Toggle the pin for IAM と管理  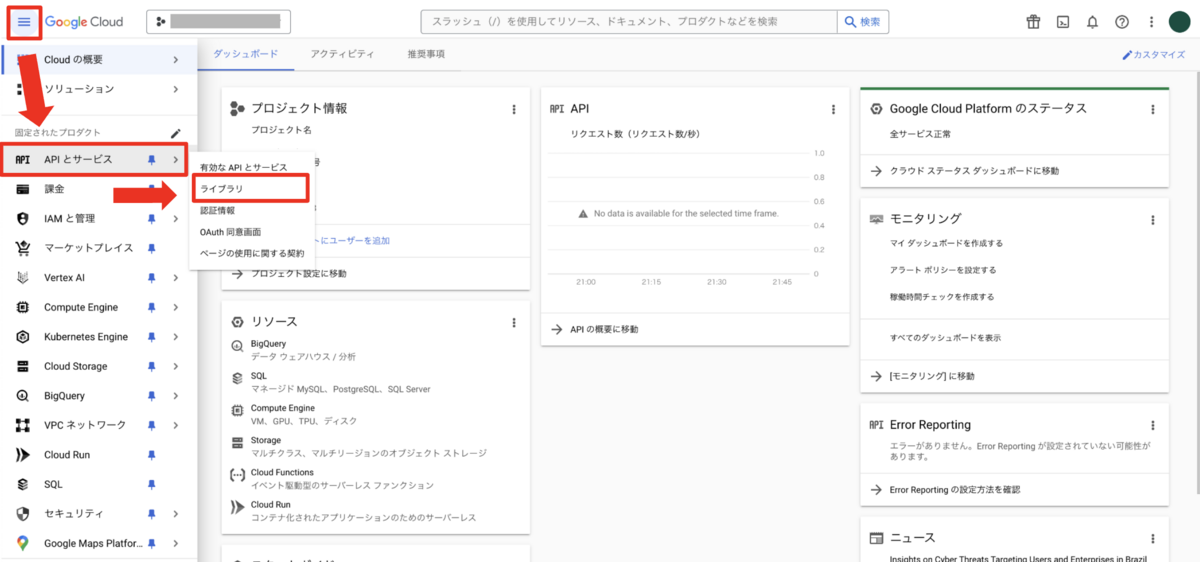[x=152, y=218]
